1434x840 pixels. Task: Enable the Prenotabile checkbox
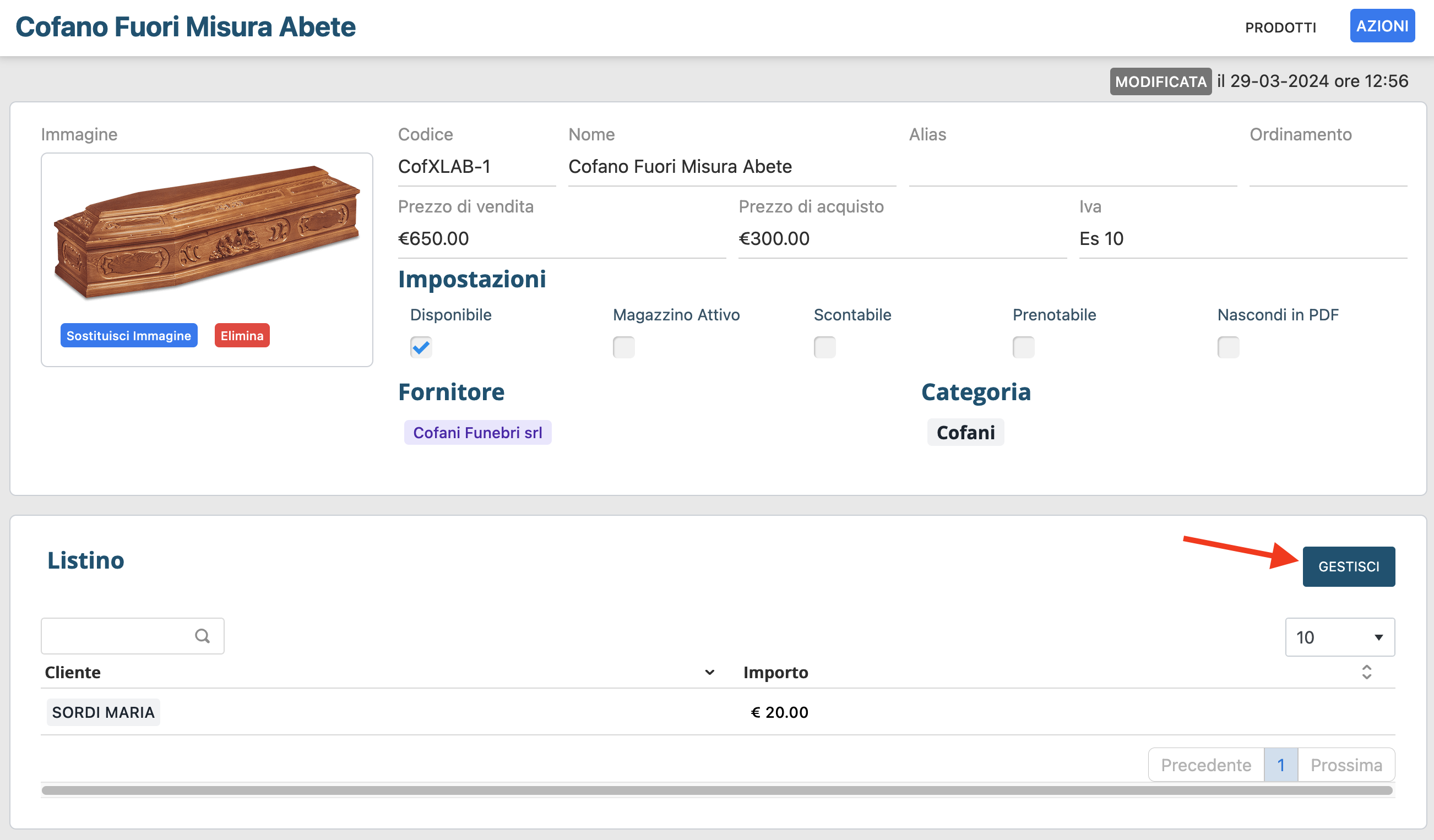[x=1023, y=347]
